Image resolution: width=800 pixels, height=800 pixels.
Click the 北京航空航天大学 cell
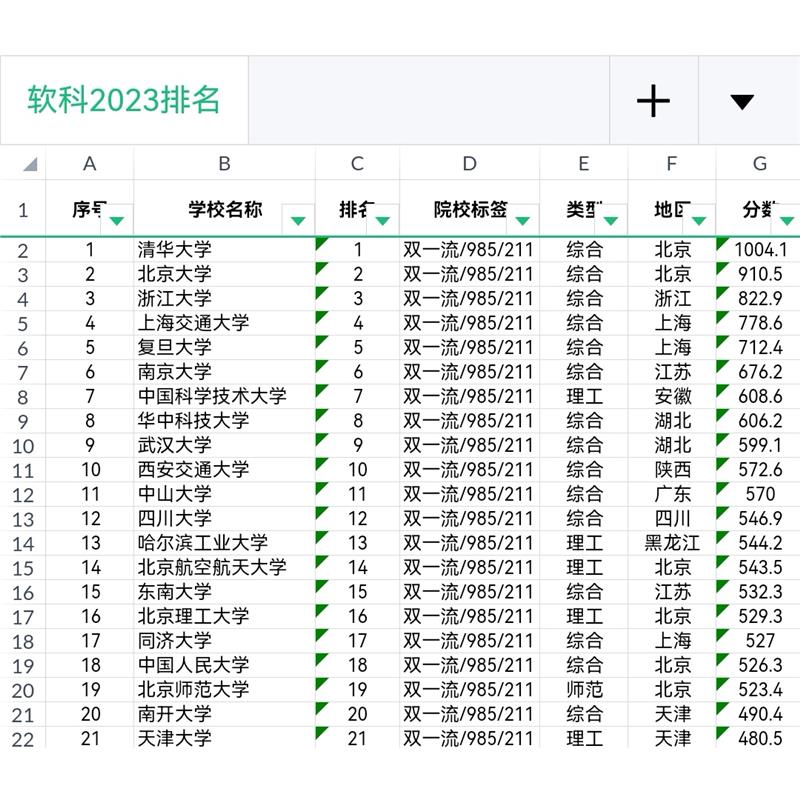pos(224,567)
